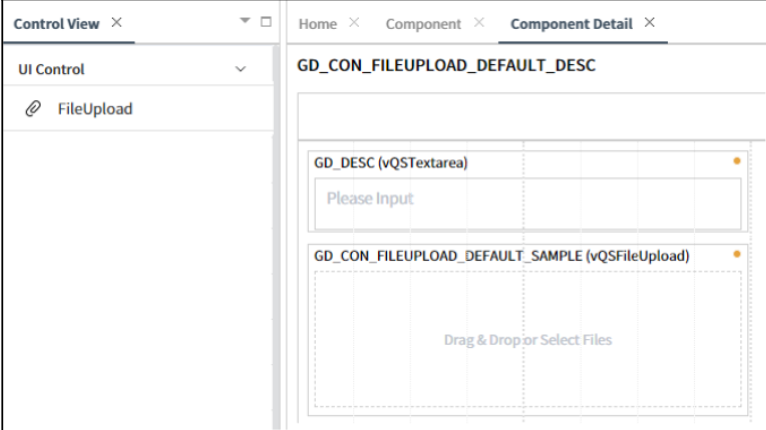The image size is (766, 430).
Task: Close the Control View panel tab
Action: (116, 22)
